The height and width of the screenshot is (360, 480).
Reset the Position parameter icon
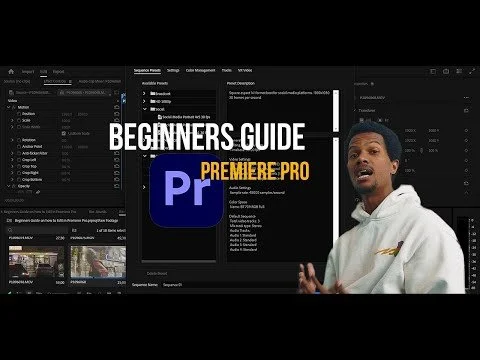pyautogui.click(x=117, y=114)
